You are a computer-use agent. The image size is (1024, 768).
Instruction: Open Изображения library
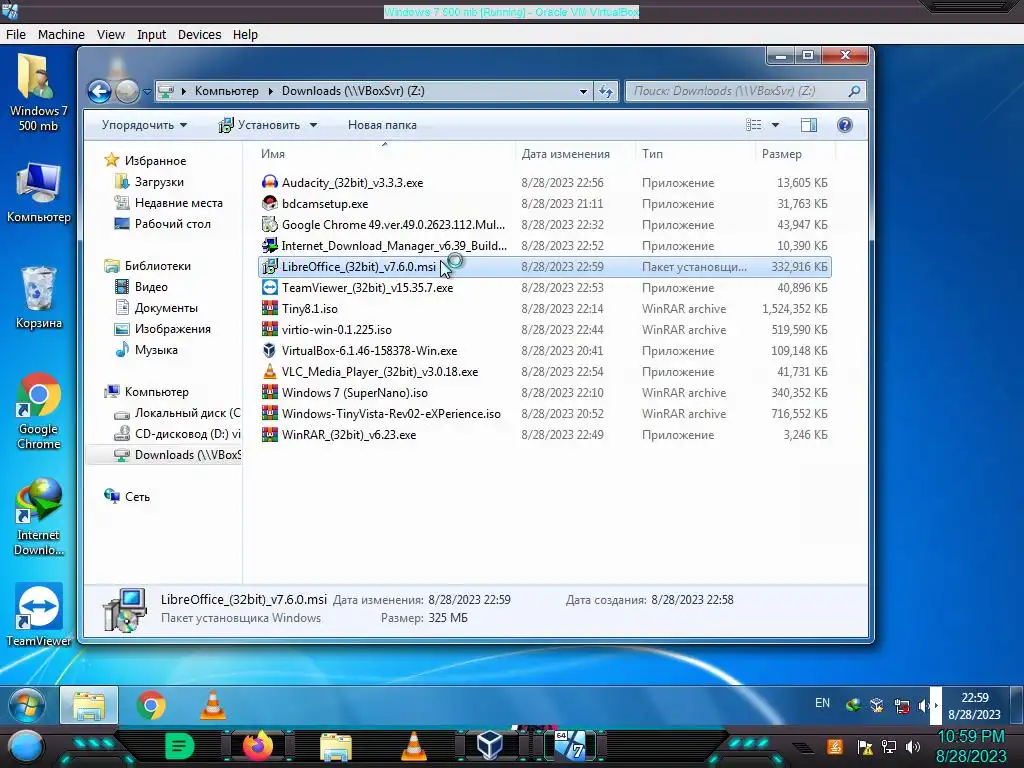coord(172,328)
